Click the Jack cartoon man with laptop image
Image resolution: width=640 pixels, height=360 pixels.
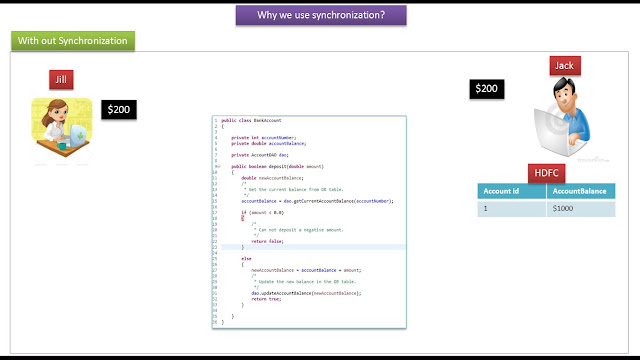(562, 118)
